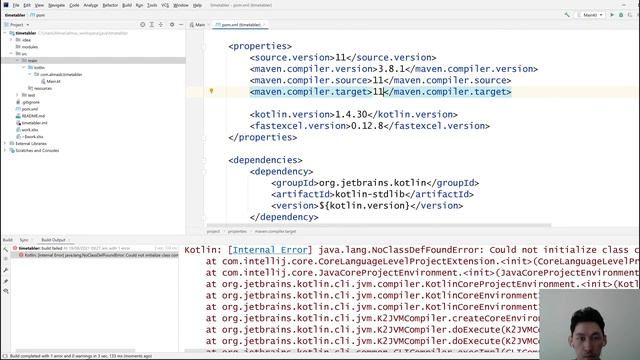Screen dimensions: 640x360
Task: Click the yellow intention lightbulb icon
Action: coord(211,91)
